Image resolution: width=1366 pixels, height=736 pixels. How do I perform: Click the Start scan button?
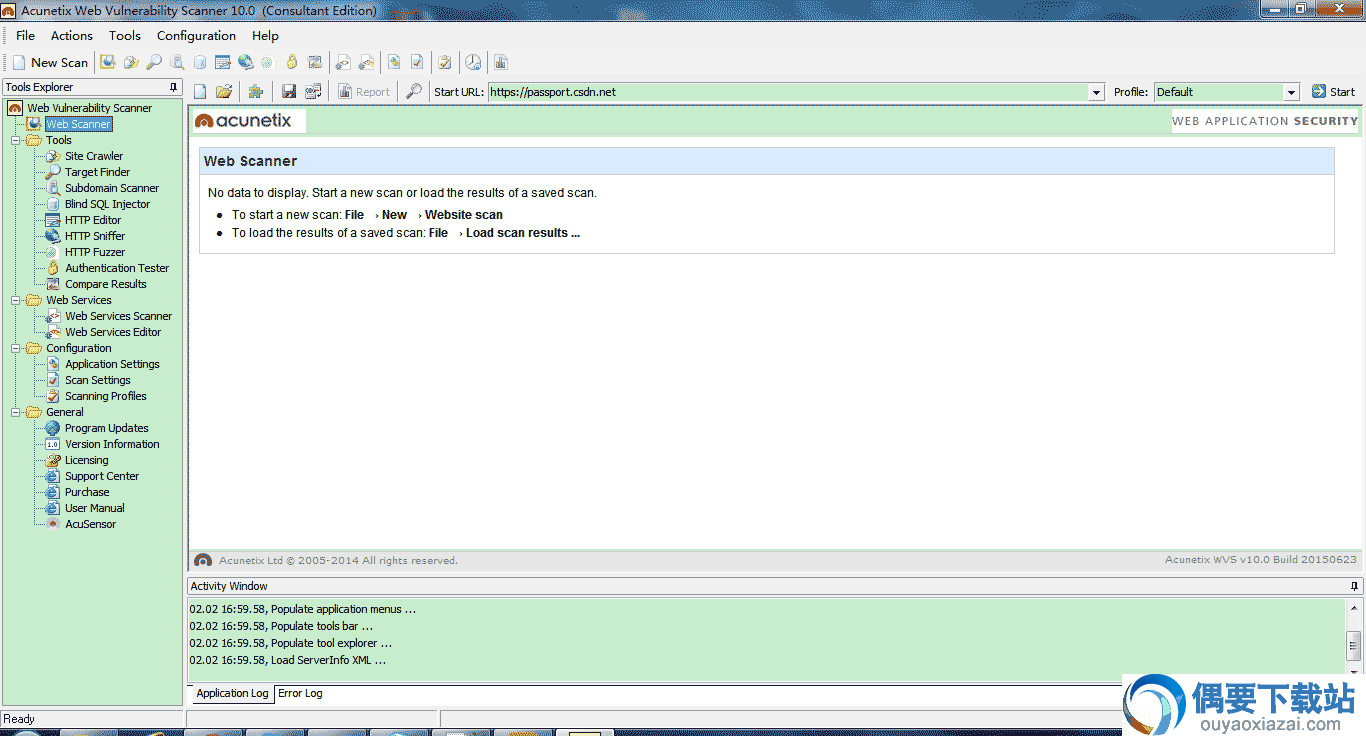[1333, 92]
